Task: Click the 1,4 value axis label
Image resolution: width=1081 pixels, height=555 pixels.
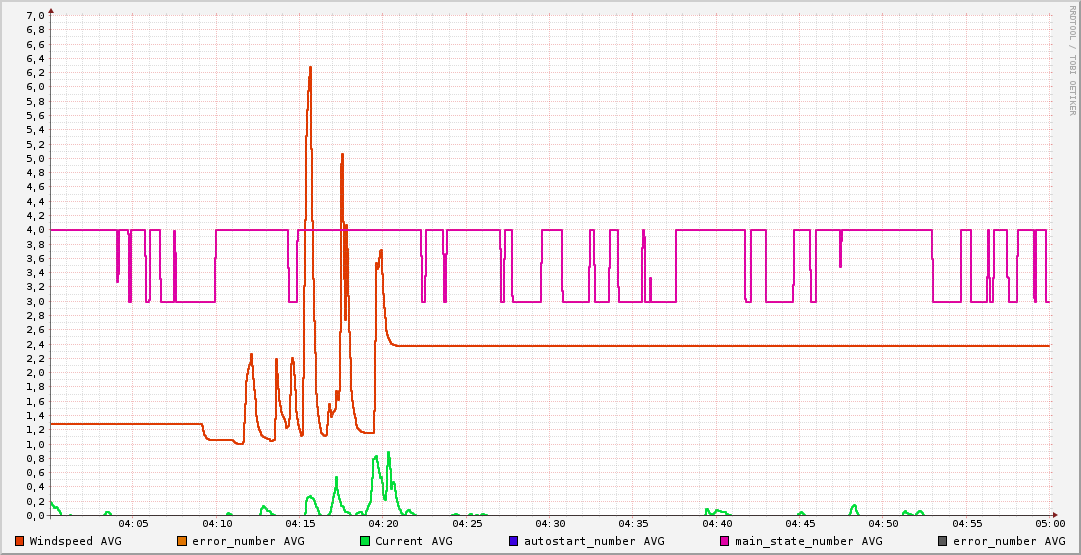Action: 35,415
